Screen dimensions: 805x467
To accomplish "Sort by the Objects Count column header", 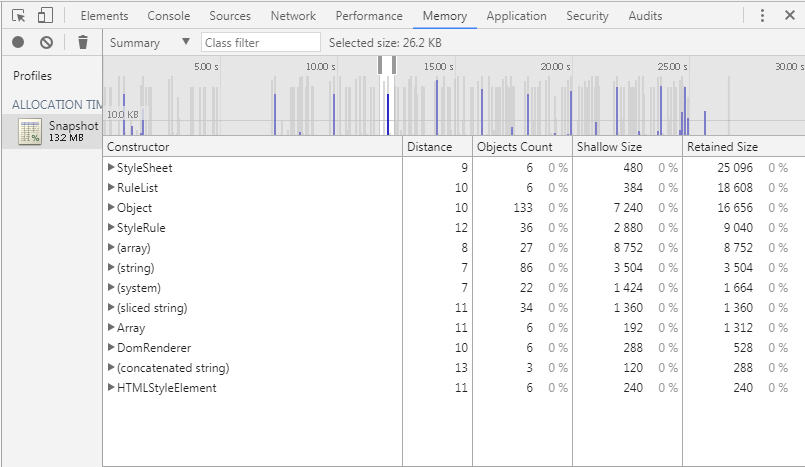I will [522, 147].
